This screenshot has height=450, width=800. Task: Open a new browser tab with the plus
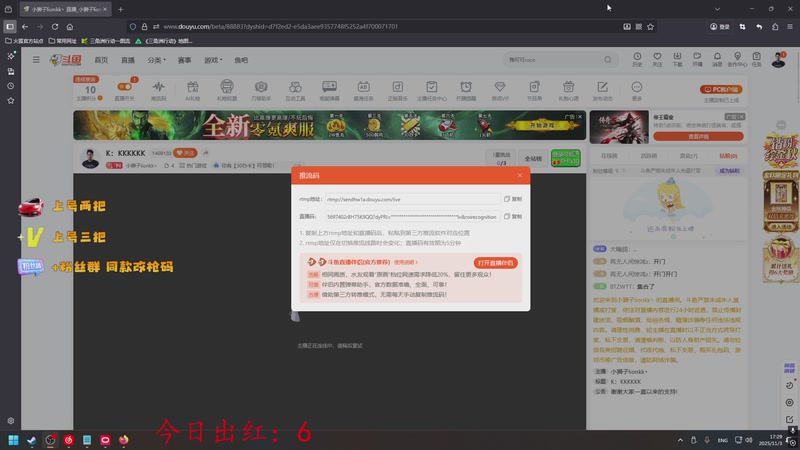(x=120, y=9)
